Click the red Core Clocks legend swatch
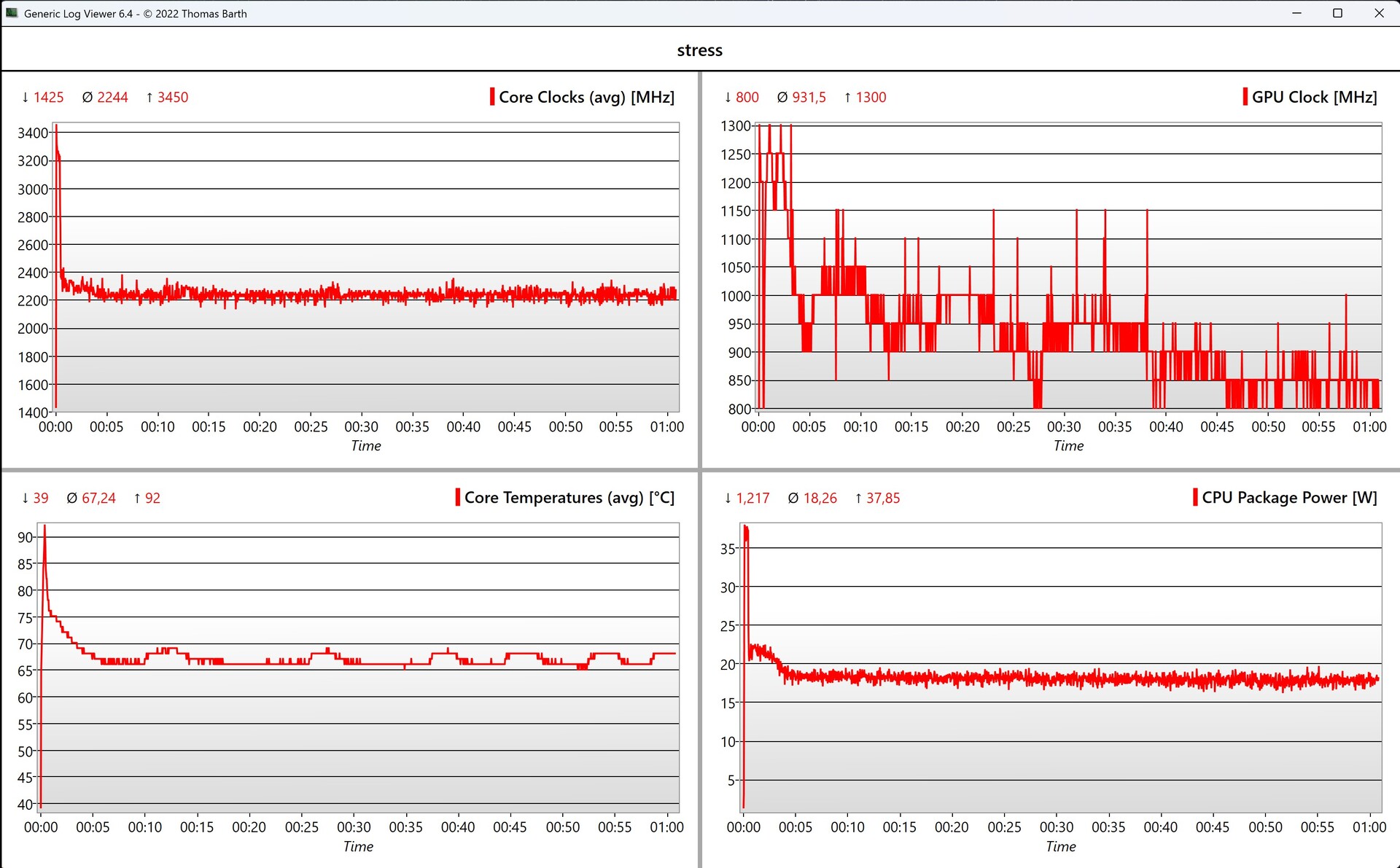The image size is (1400, 868). point(492,97)
